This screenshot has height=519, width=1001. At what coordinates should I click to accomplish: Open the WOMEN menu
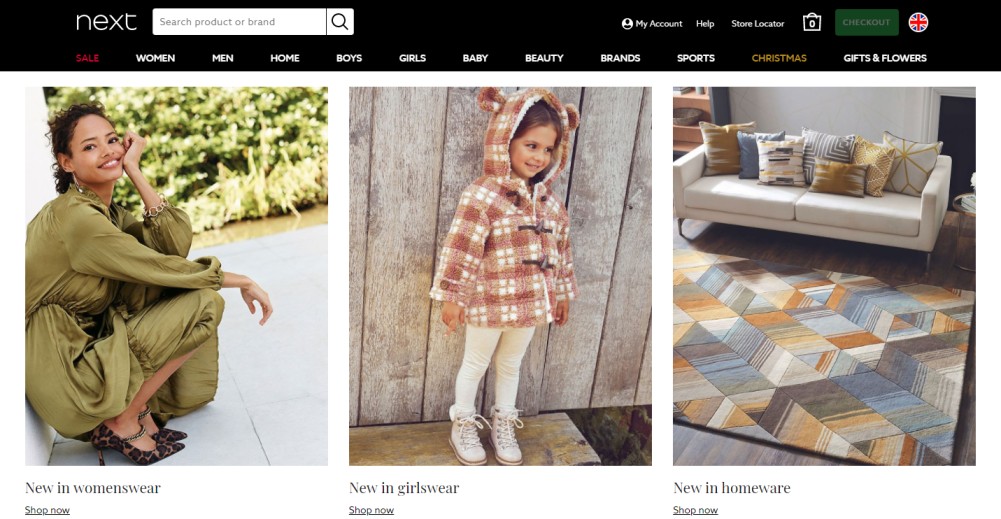coord(155,58)
